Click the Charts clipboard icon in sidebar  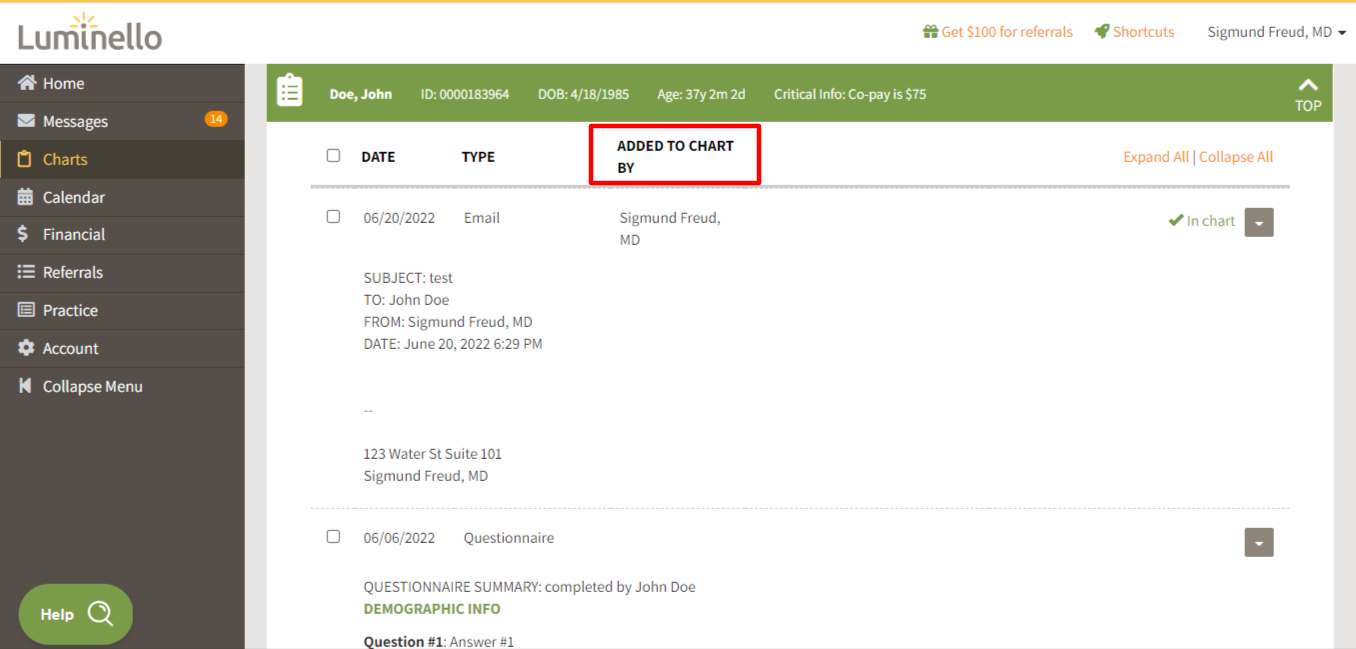26,159
